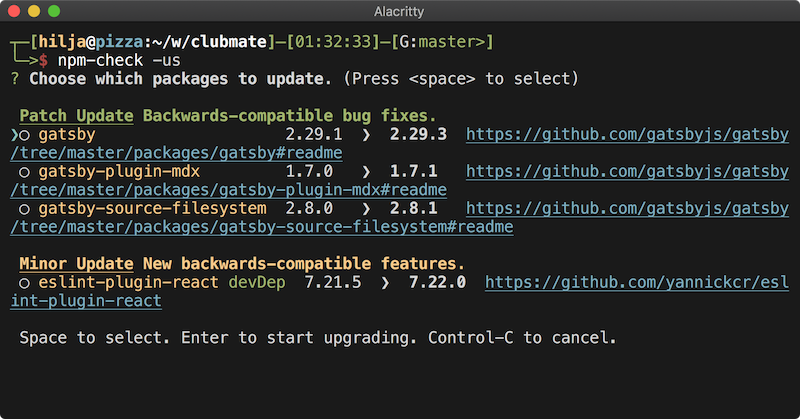
Task: Click the 'Choose which packages to update.' prompt
Action: 180,79
